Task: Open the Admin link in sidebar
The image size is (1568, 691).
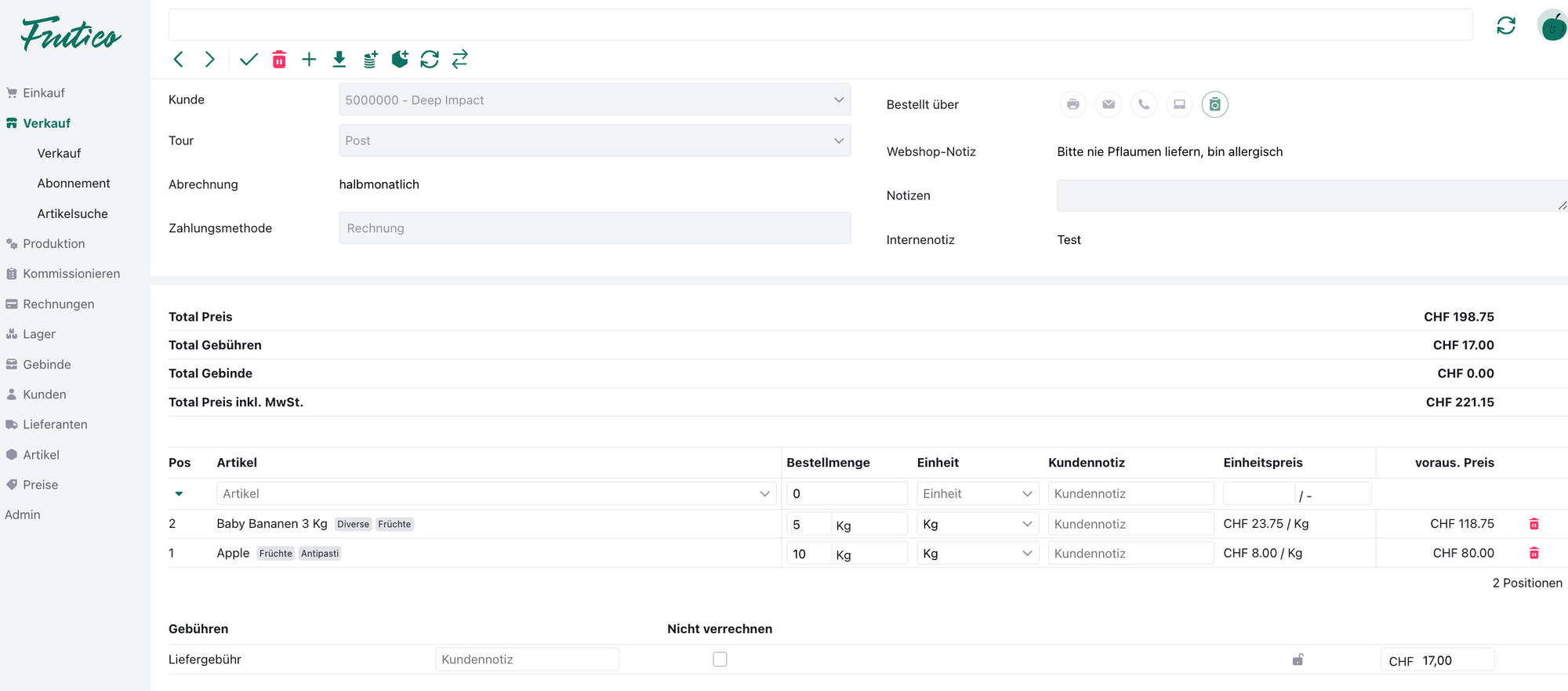Action: [23, 515]
